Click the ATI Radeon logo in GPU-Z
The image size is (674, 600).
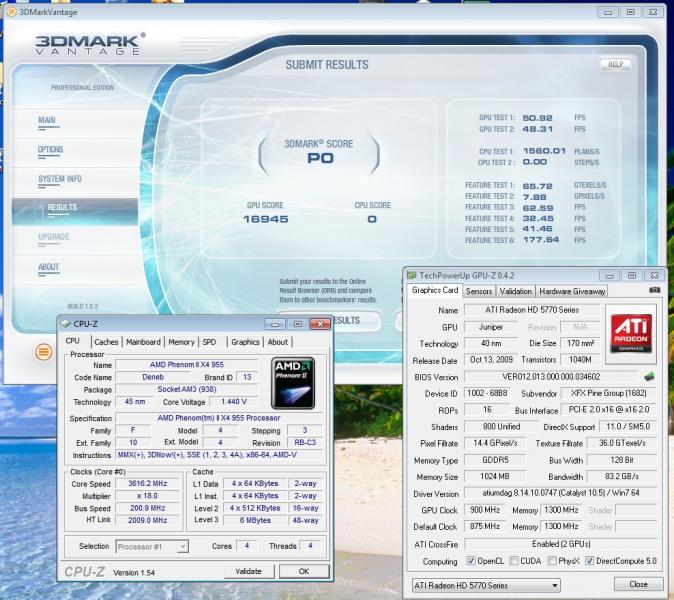click(631, 333)
